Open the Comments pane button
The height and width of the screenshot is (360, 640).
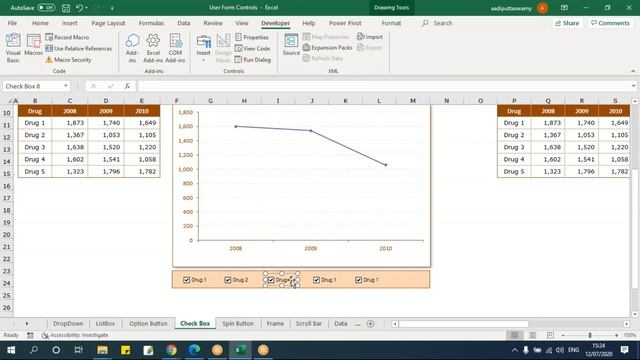(x=610, y=23)
